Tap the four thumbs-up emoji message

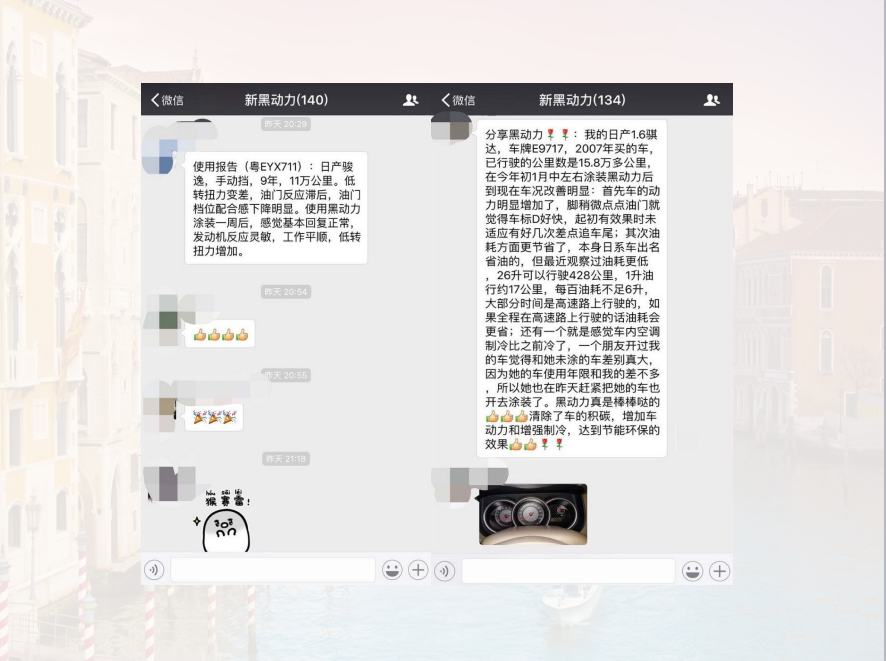pyautogui.click(x=220, y=334)
